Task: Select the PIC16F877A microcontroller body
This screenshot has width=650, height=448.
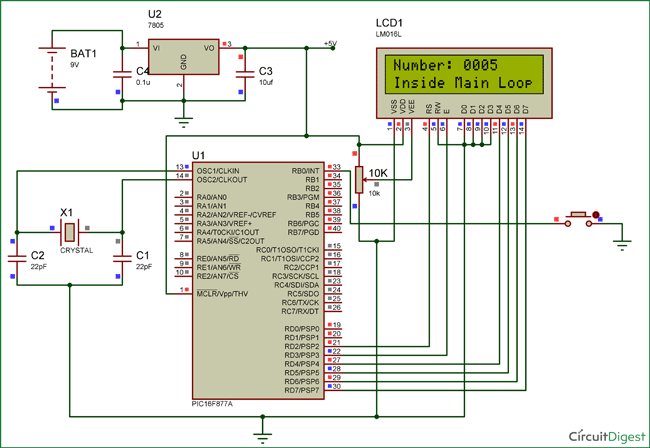Action: [255, 280]
